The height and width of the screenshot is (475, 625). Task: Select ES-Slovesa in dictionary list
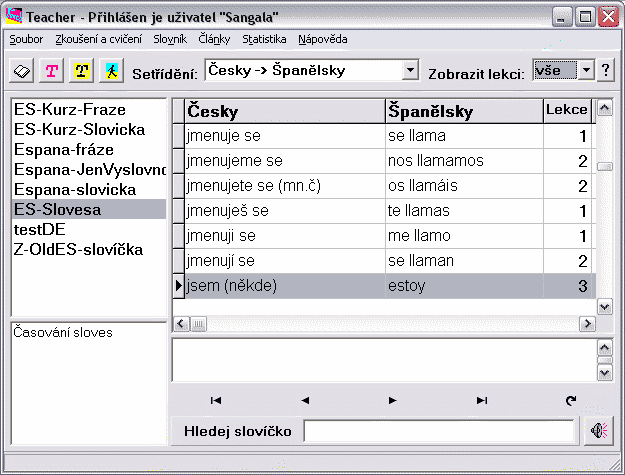click(89, 209)
